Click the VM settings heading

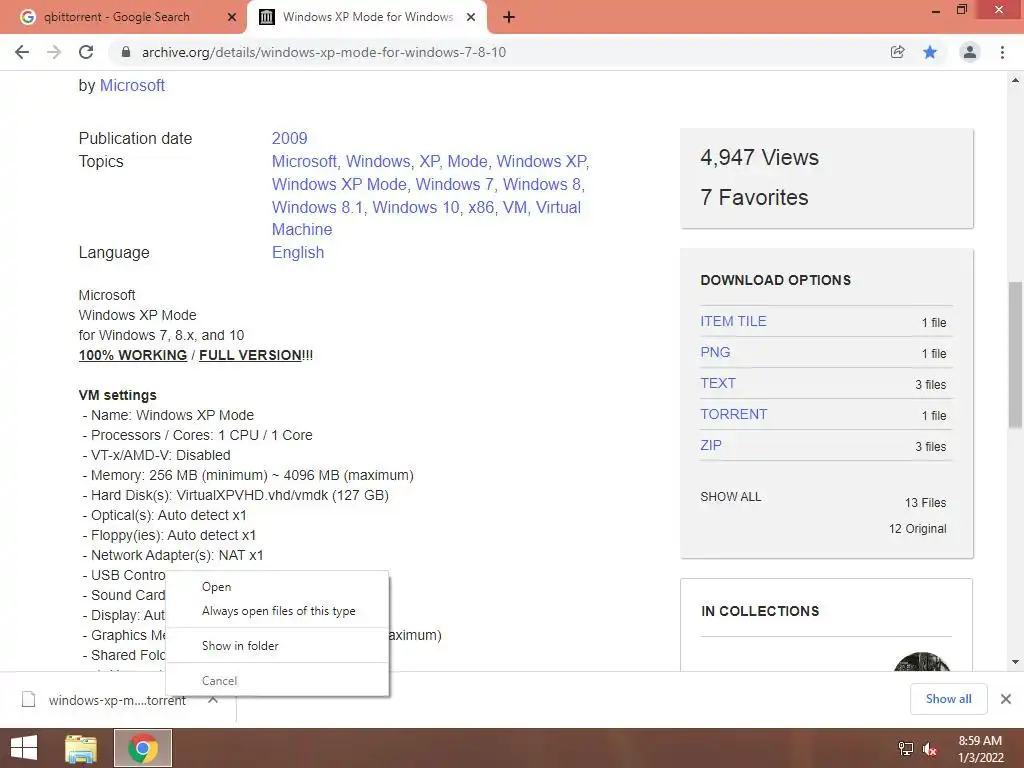click(118, 395)
